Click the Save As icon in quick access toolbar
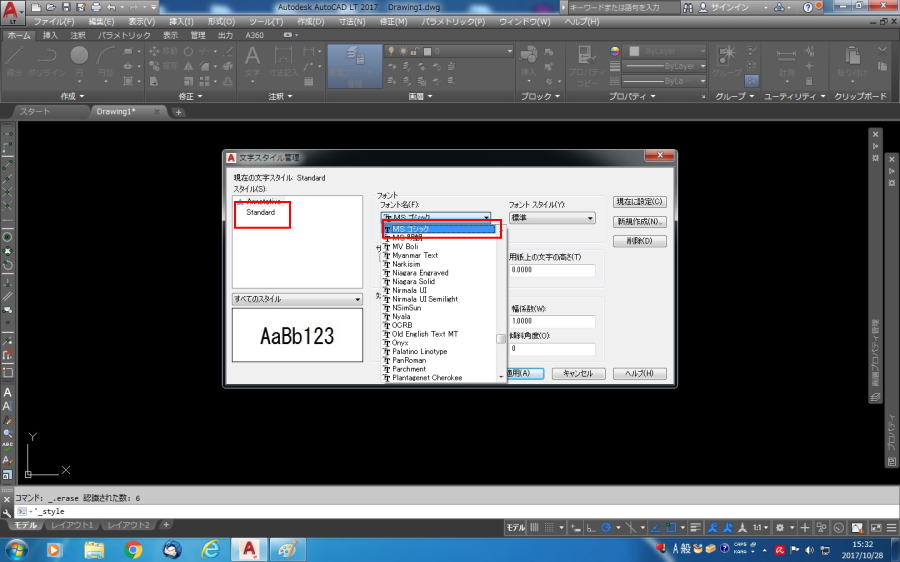Viewport: 900px width, 562px height. (x=81, y=7)
